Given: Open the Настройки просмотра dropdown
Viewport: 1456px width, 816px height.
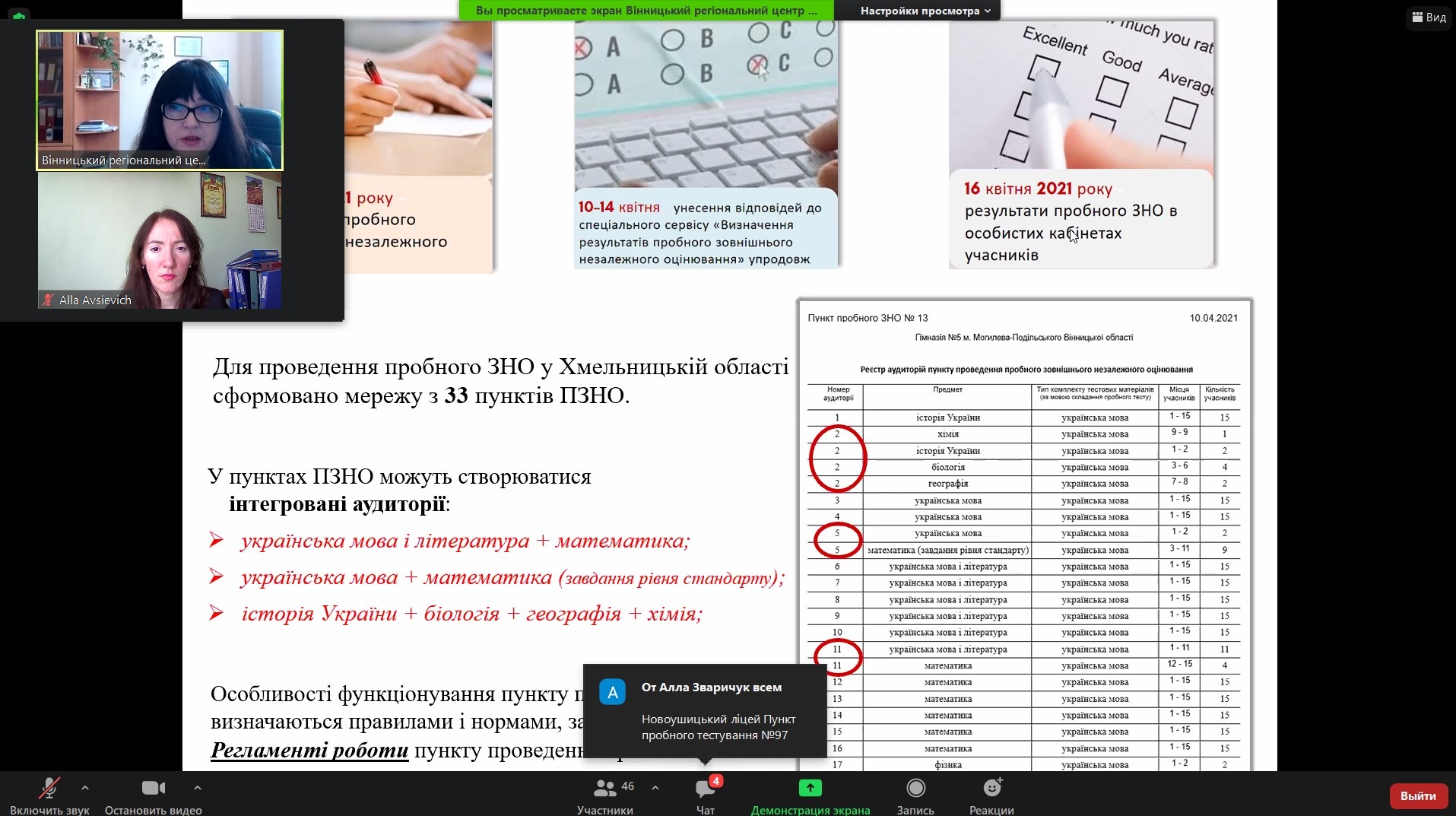Looking at the screenshot, I should click(x=925, y=11).
